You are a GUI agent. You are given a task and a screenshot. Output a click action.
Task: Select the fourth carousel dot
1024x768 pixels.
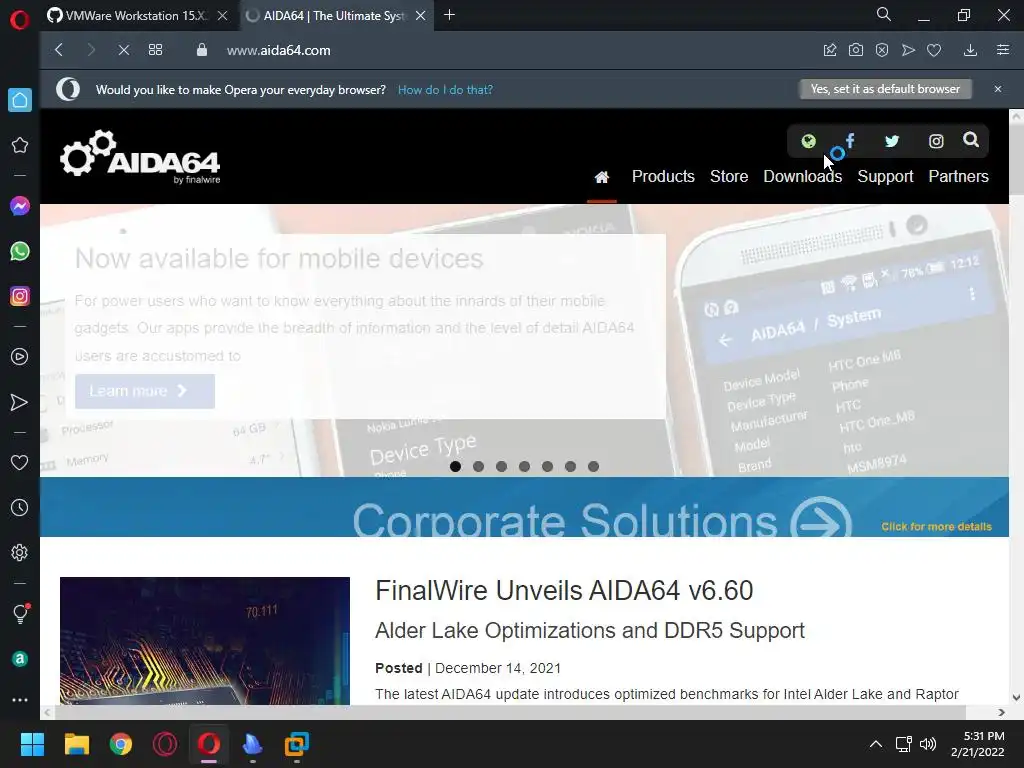click(x=524, y=466)
